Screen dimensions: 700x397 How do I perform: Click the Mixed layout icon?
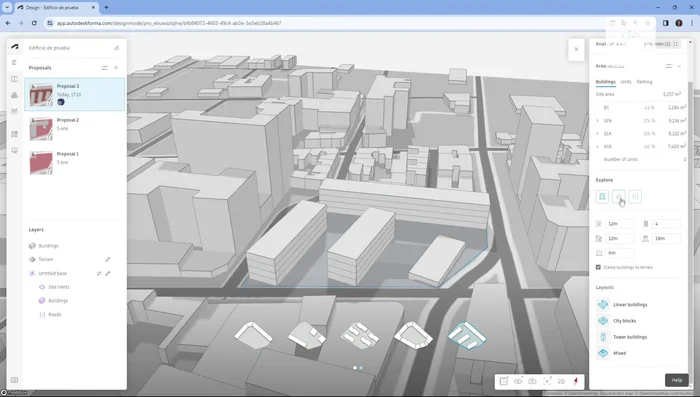click(603, 353)
